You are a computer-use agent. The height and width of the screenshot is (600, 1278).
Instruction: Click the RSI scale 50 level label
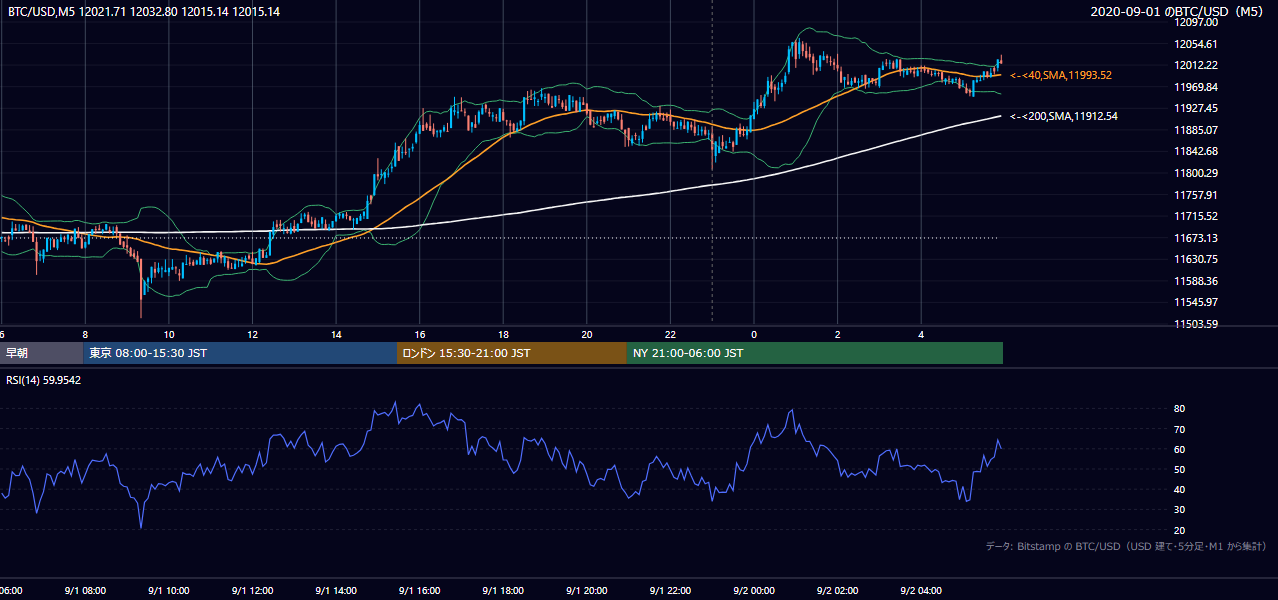tap(1179, 469)
